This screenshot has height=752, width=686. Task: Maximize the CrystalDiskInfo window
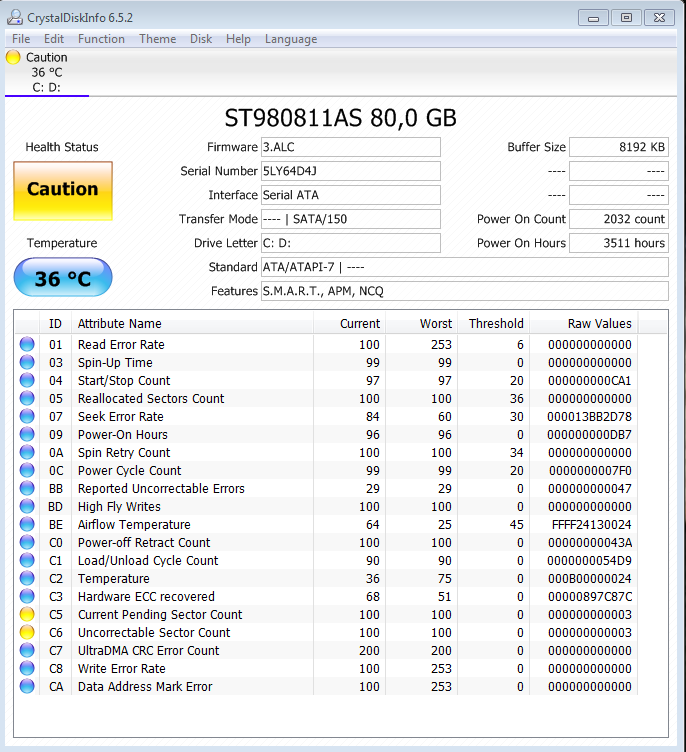(626, 18)
